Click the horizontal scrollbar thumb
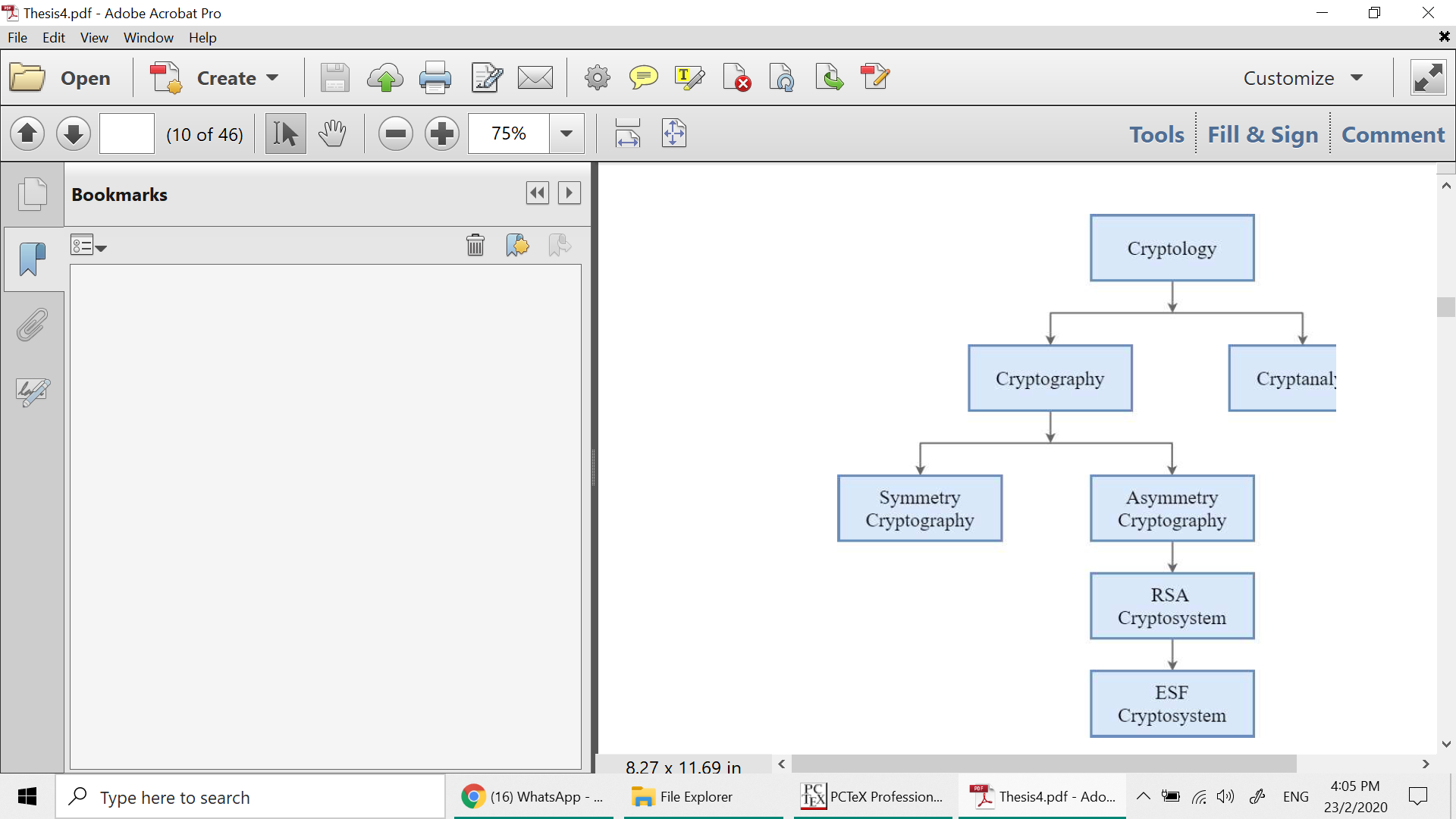This screenshot has height=819, width=1456. point(1044,764)
